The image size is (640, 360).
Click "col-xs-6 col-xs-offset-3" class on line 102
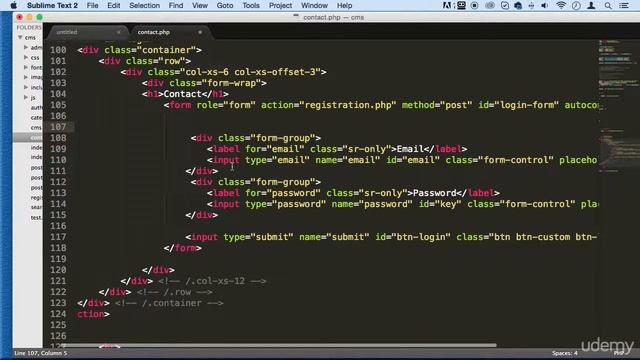click(251, 72)
